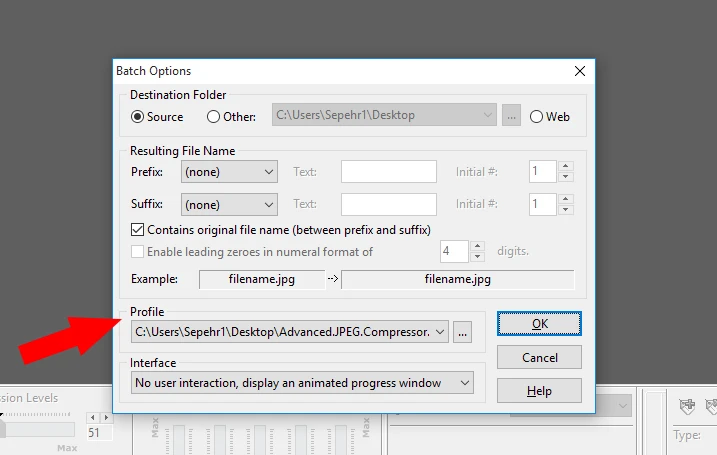This screenshot has width=717, height=455.
Task: Open the Profile path dropdown
Action: pyautogui.click(x=290, y=332)
